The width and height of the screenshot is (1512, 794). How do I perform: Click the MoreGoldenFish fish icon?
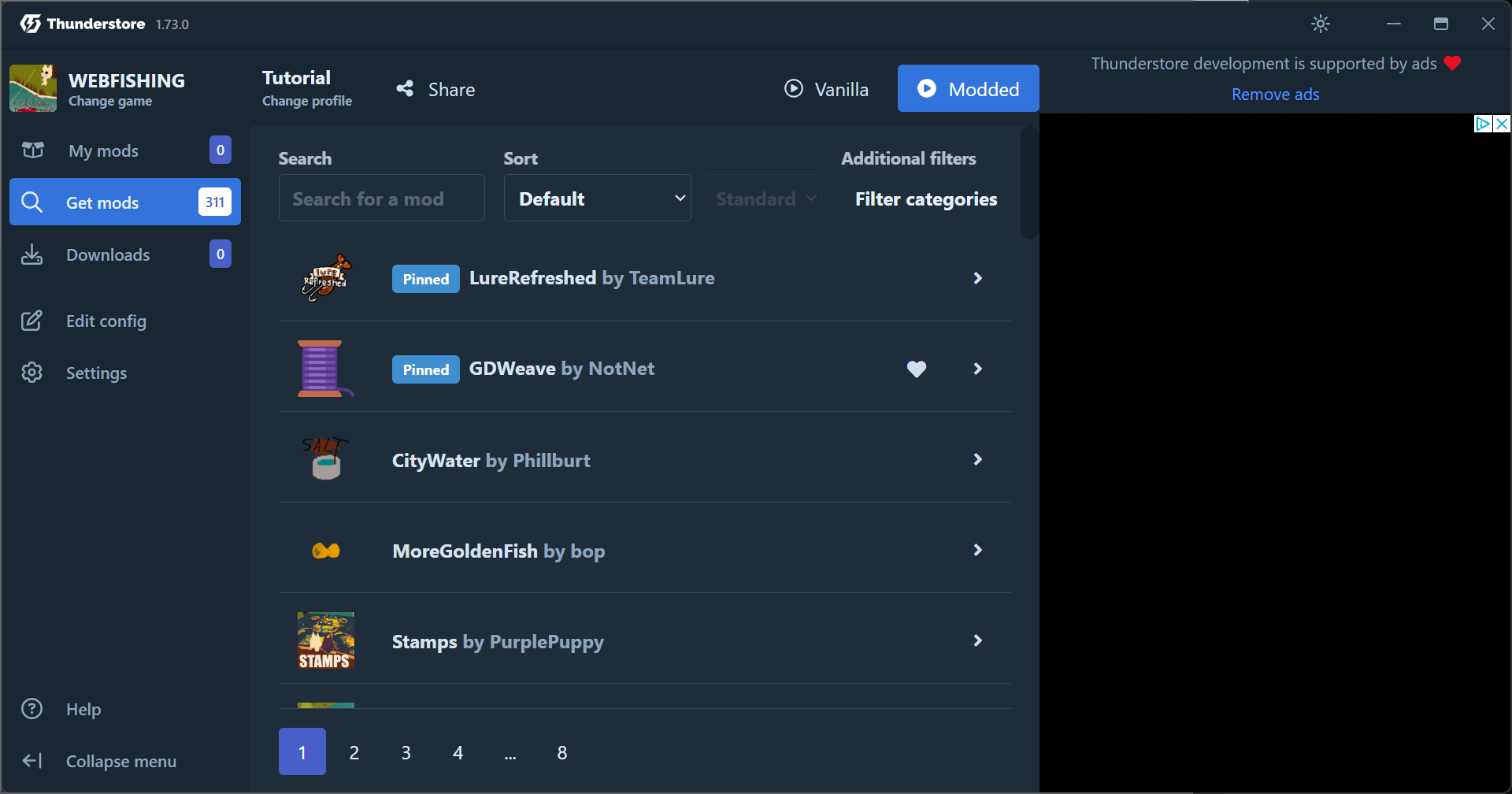click(326, 551)
